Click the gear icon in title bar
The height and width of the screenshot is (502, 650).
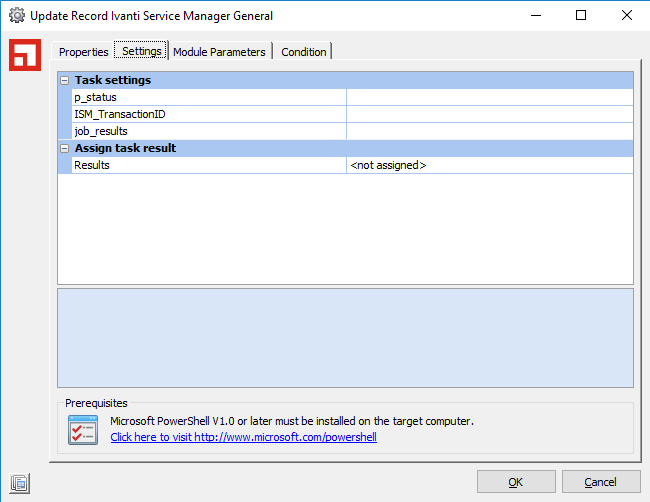(x=17, y=15)
